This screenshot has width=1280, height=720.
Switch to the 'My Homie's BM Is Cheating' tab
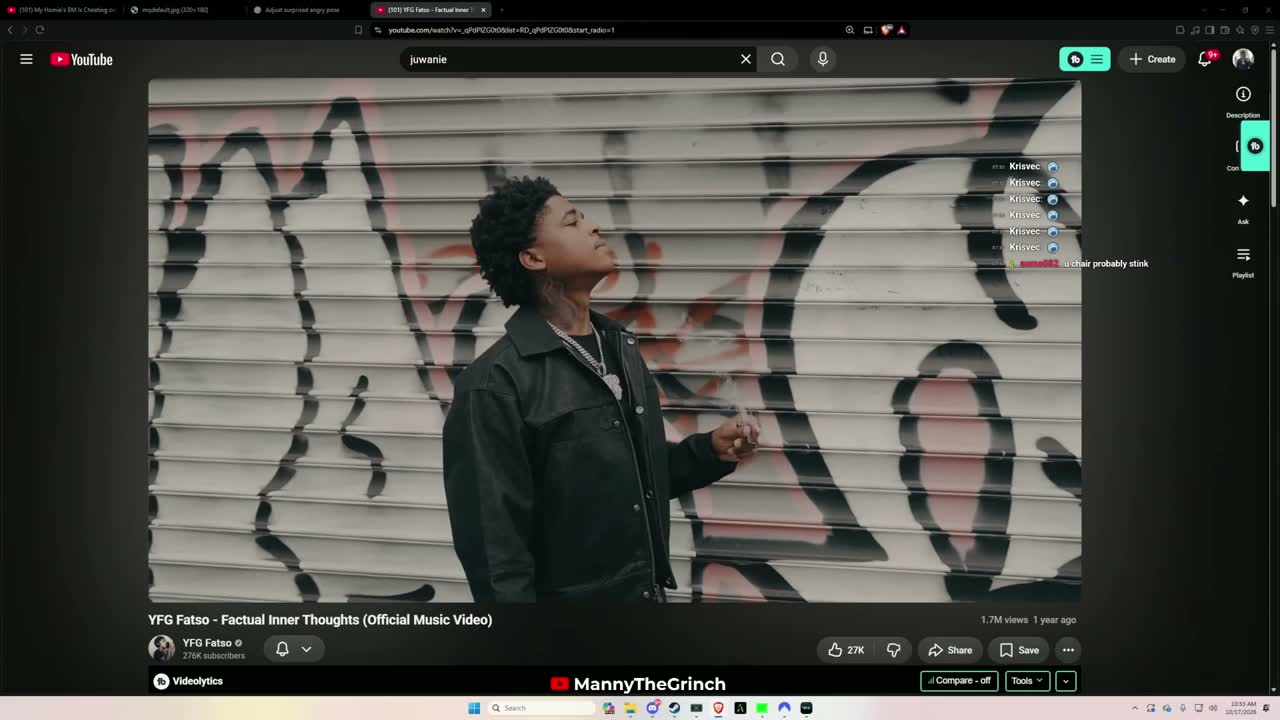click(x=62, y=10)
